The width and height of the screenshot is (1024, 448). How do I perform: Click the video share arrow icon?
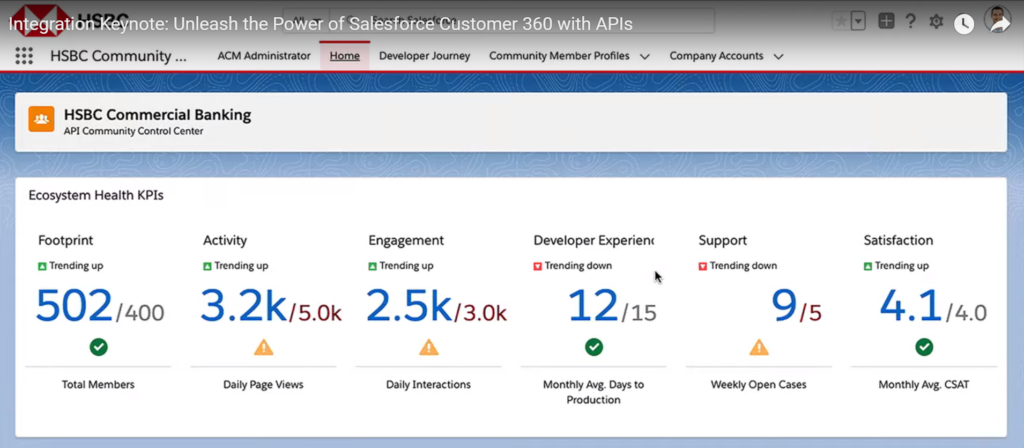(999, 24)
